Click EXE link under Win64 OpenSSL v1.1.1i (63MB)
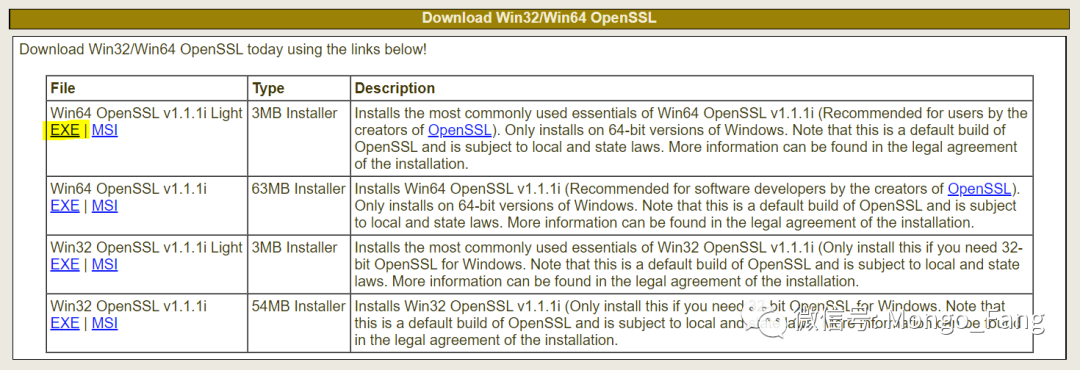This screenshot has height=370, width=1080. click(x=65, y=205)
